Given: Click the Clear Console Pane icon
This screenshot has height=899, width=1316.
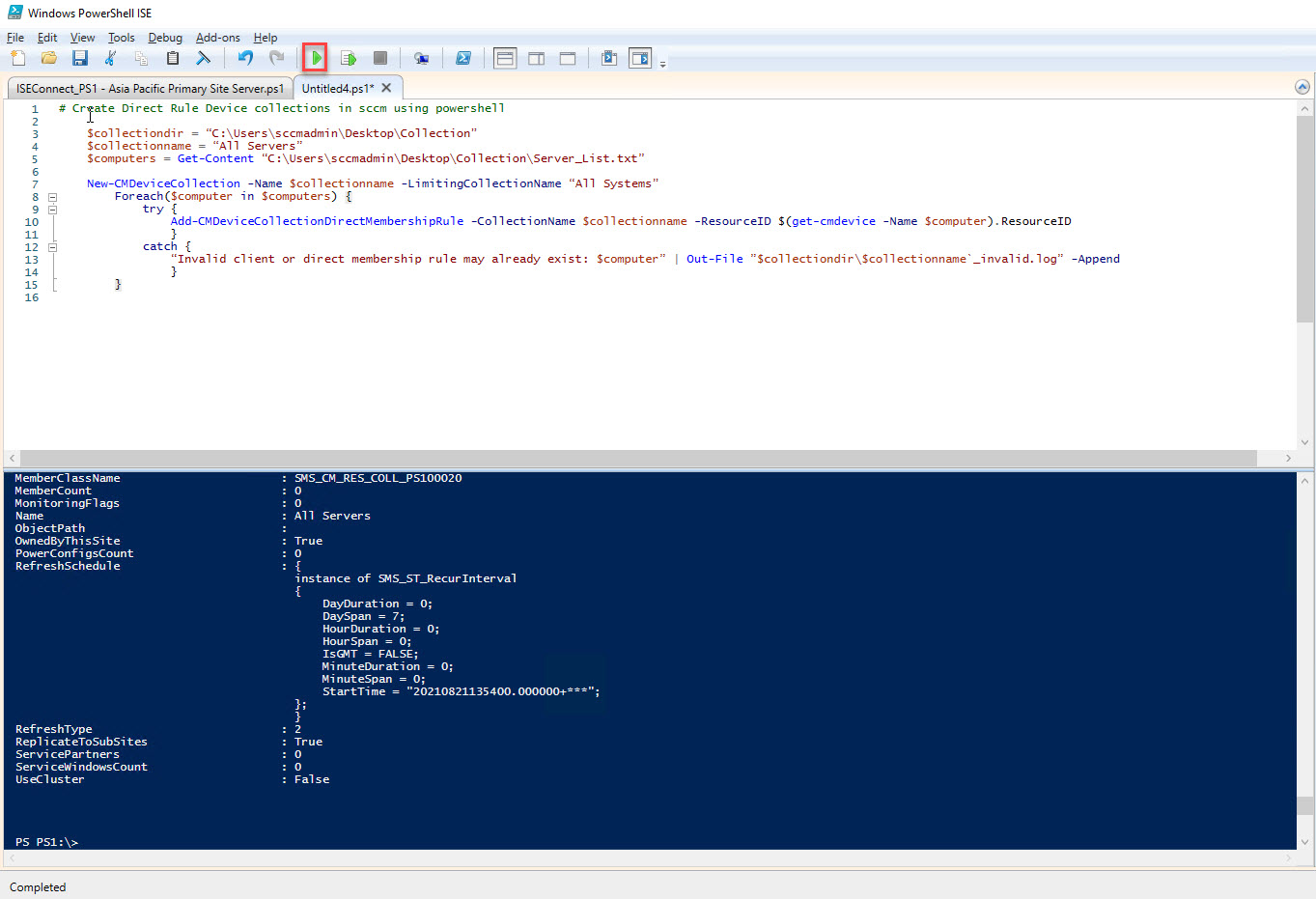Looking at the screenshot, I should tap(204, 59).
